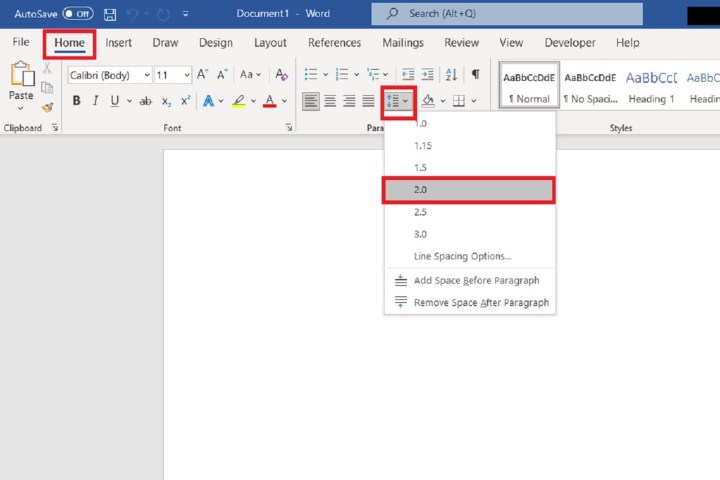Open the File tab
This screenshot has width=720, height=480.
[x=21, y=42]
